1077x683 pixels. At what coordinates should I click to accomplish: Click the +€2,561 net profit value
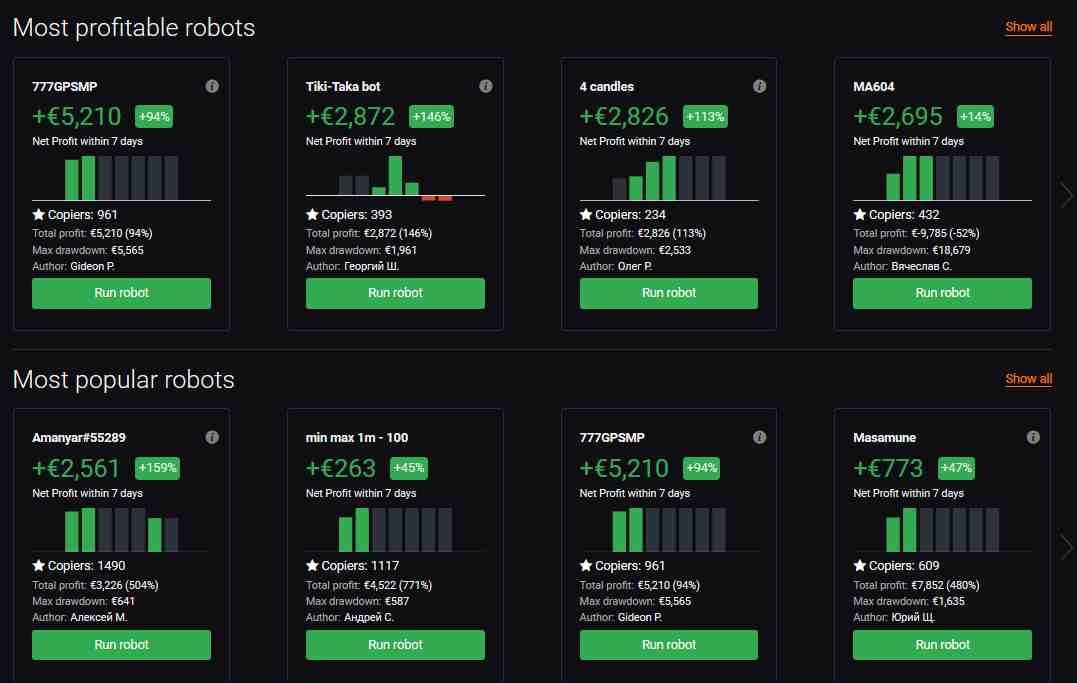[76, 469]
